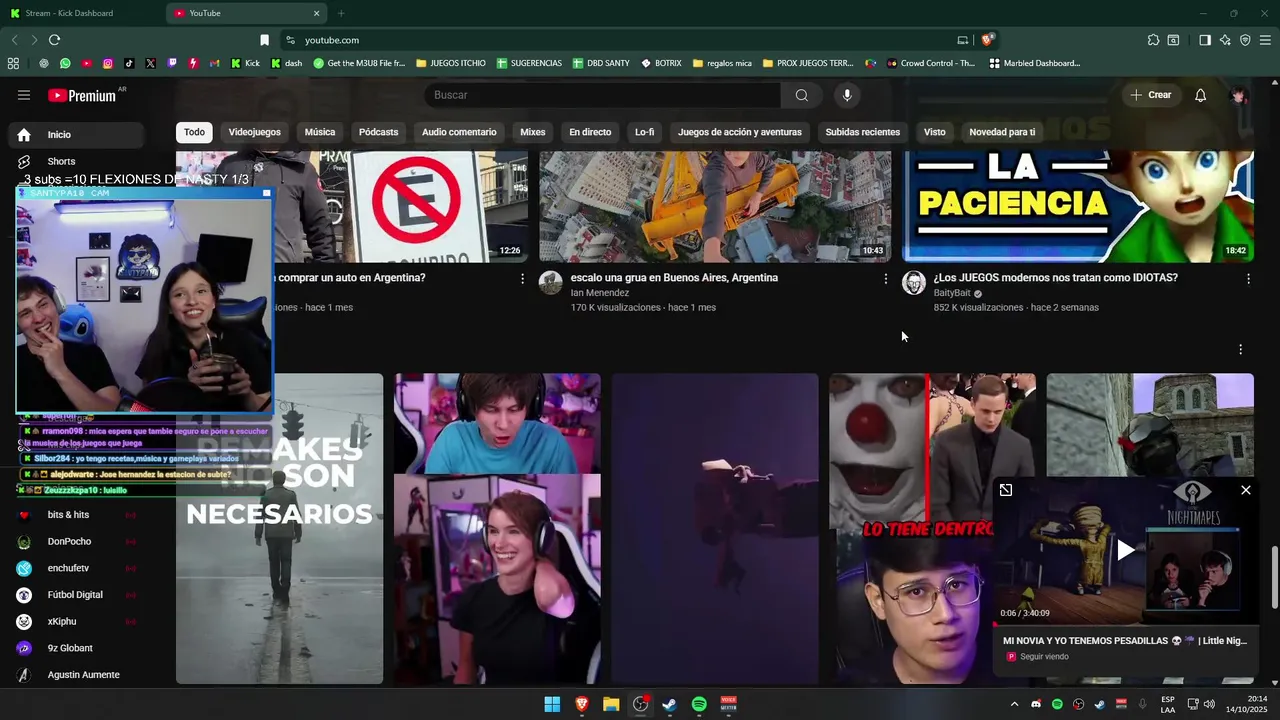Open Gmail bookmark icon

point(214,63)
